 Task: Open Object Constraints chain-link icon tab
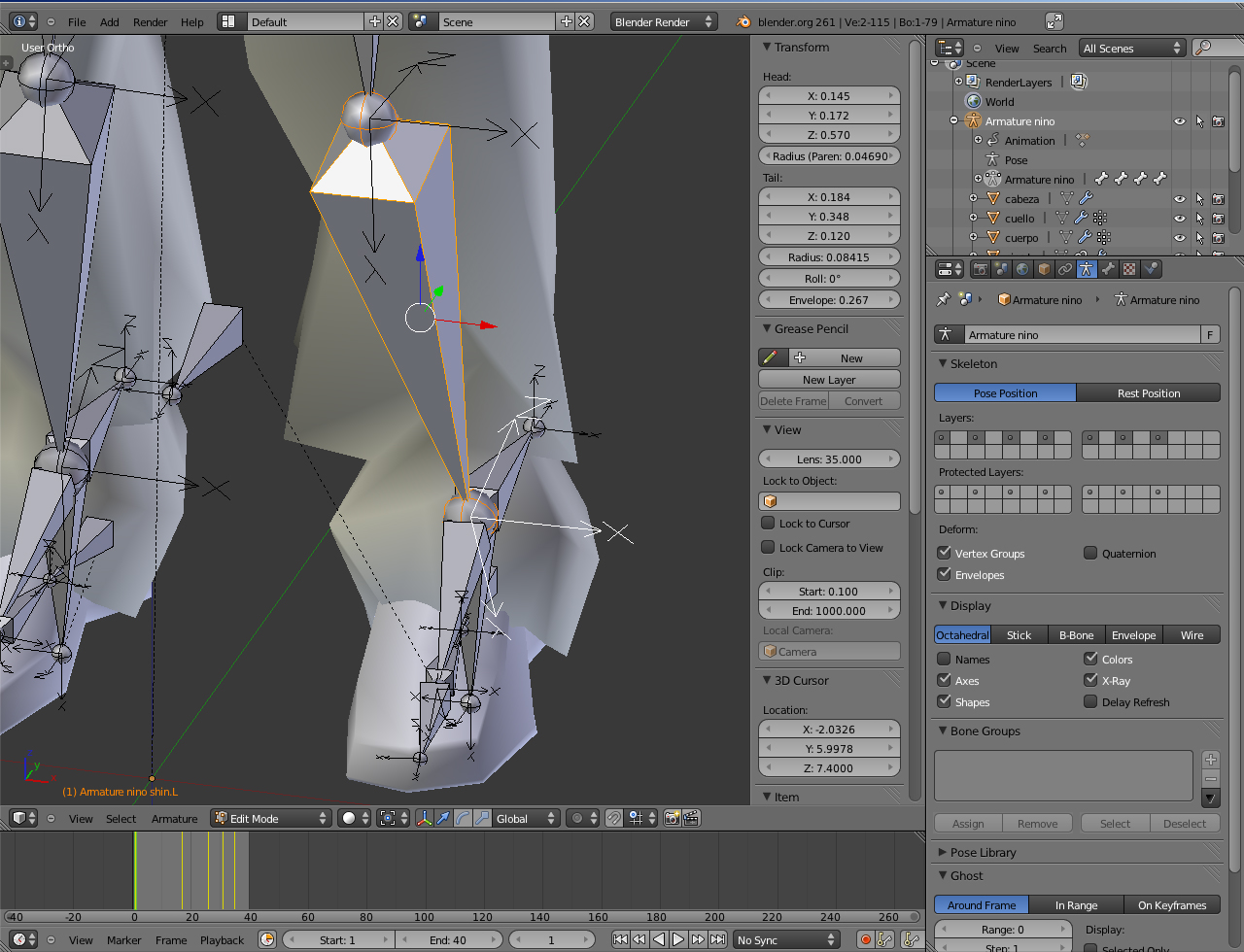point(1065,269)
